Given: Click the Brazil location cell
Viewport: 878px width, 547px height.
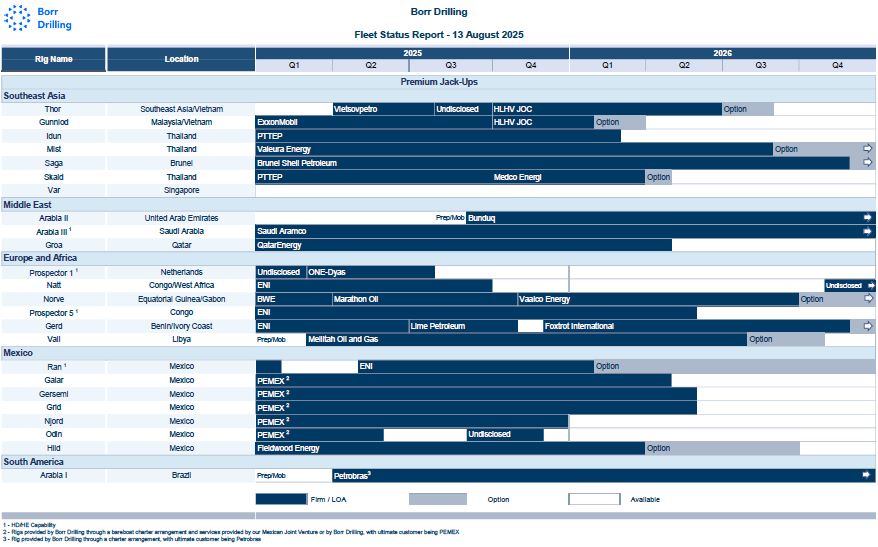Looking at the screenshot, I should pyautogui.click(x=181, y=475).
